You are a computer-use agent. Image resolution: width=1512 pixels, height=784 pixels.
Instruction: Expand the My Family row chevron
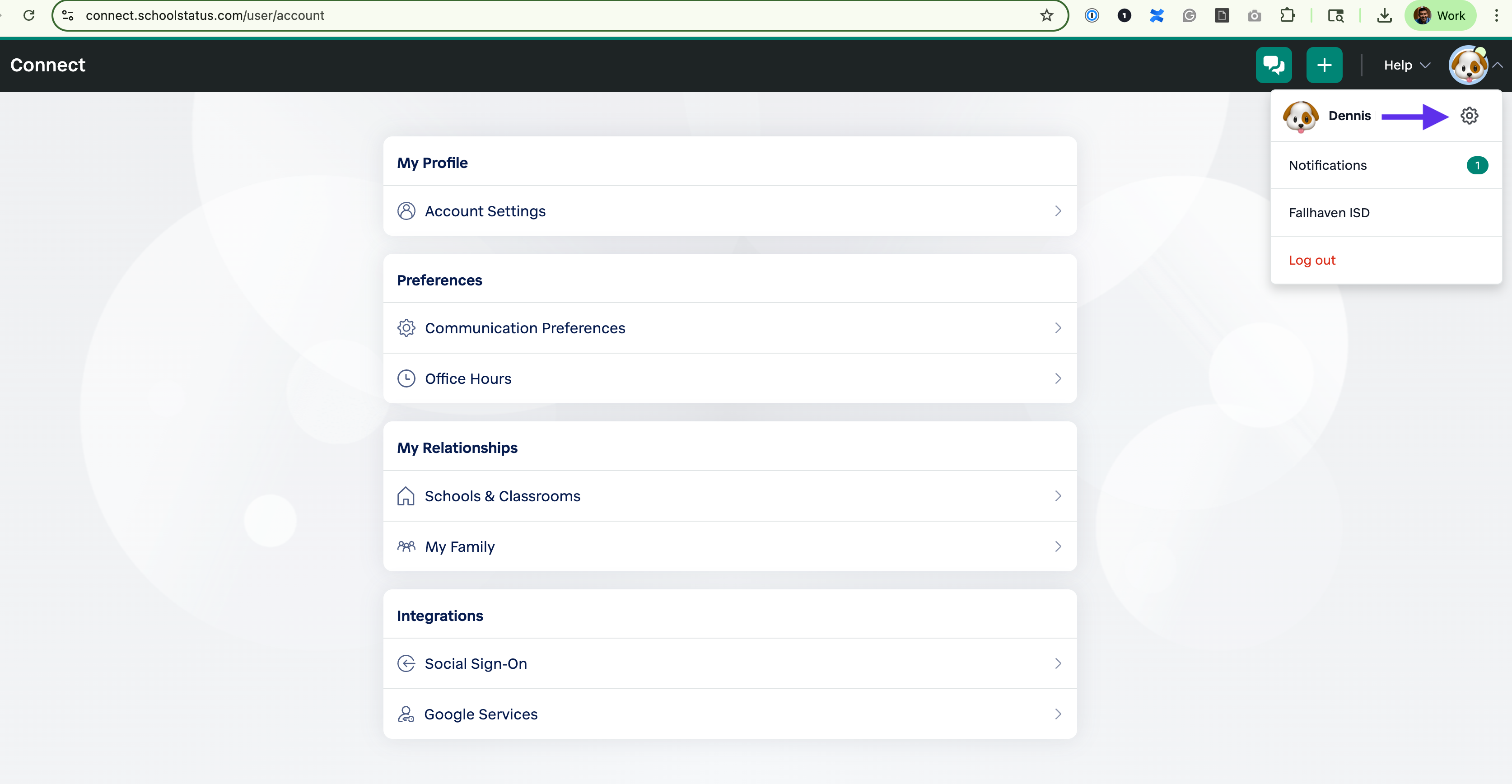(x=1058, y=546)
